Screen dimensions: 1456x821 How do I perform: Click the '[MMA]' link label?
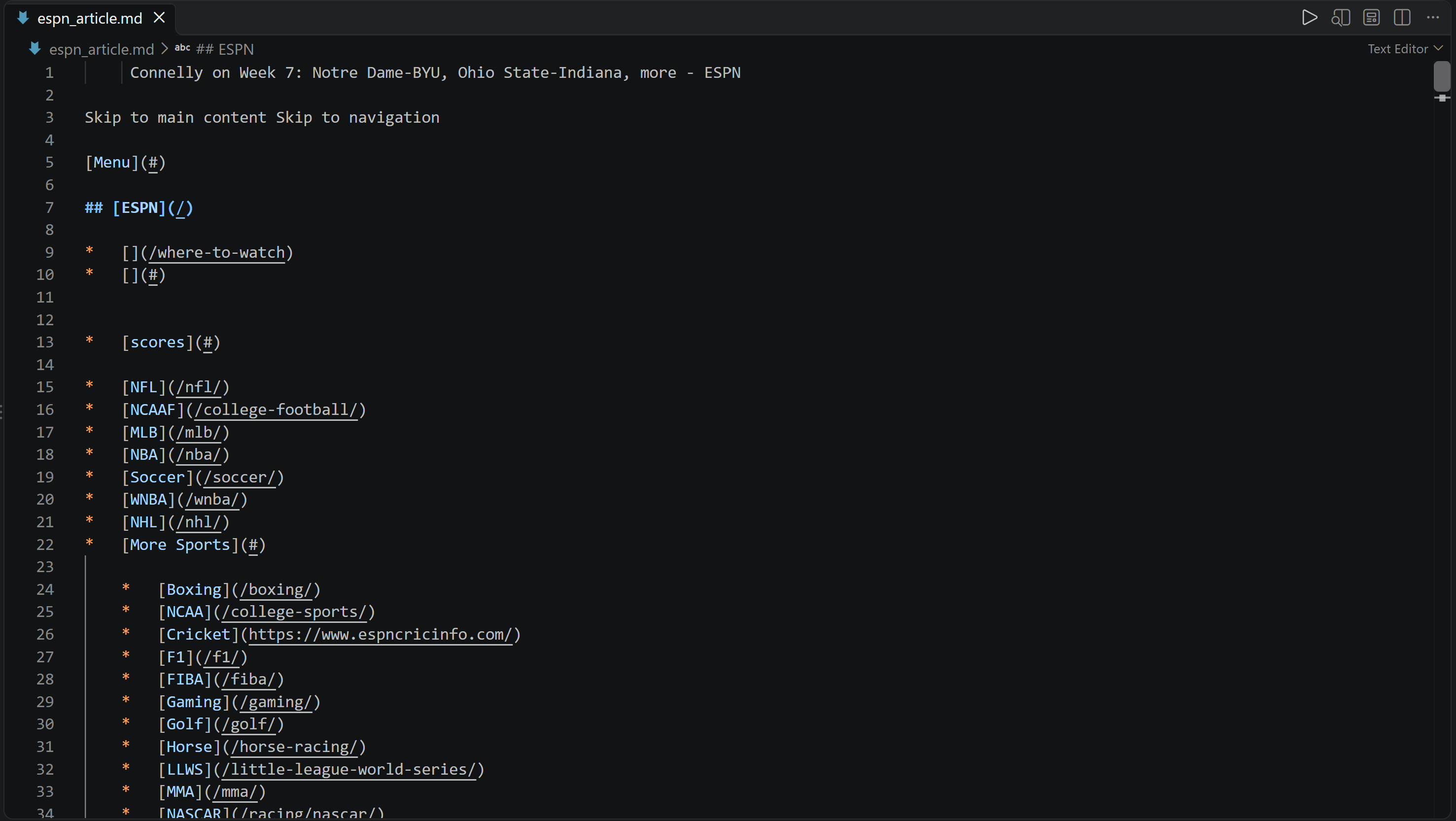pos(180,791)
